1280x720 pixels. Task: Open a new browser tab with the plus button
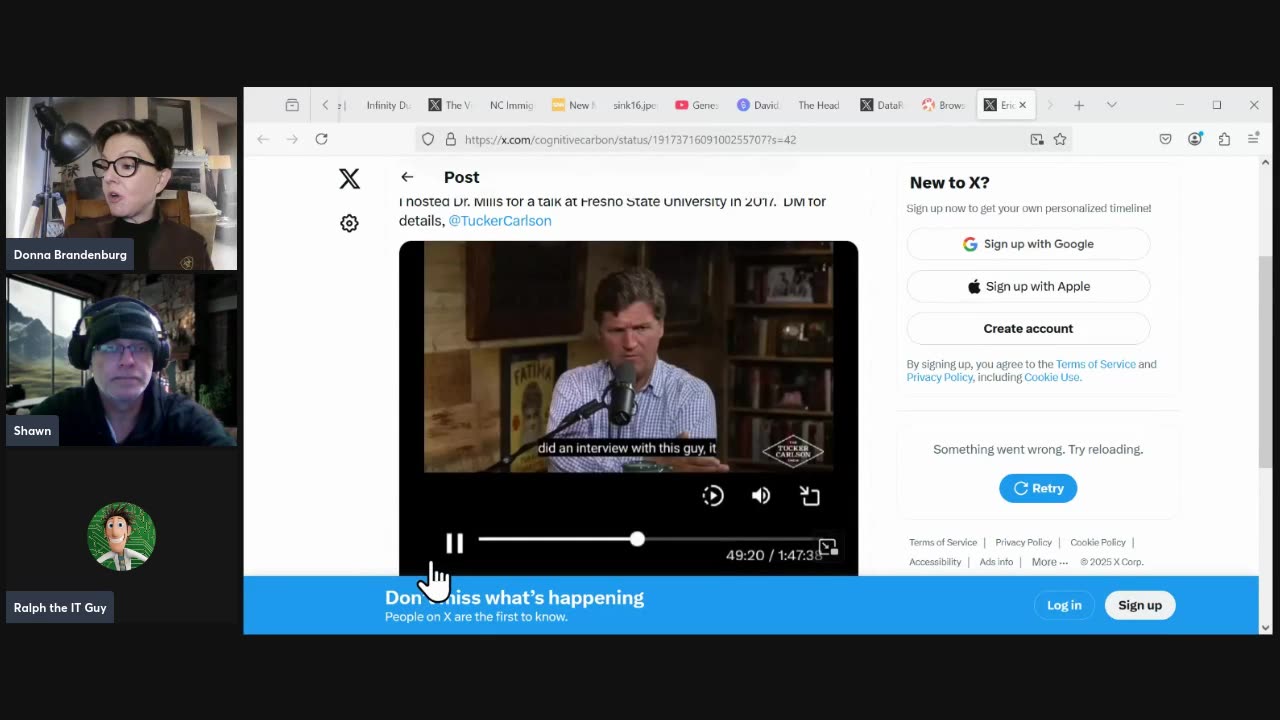pos(1079,105)
